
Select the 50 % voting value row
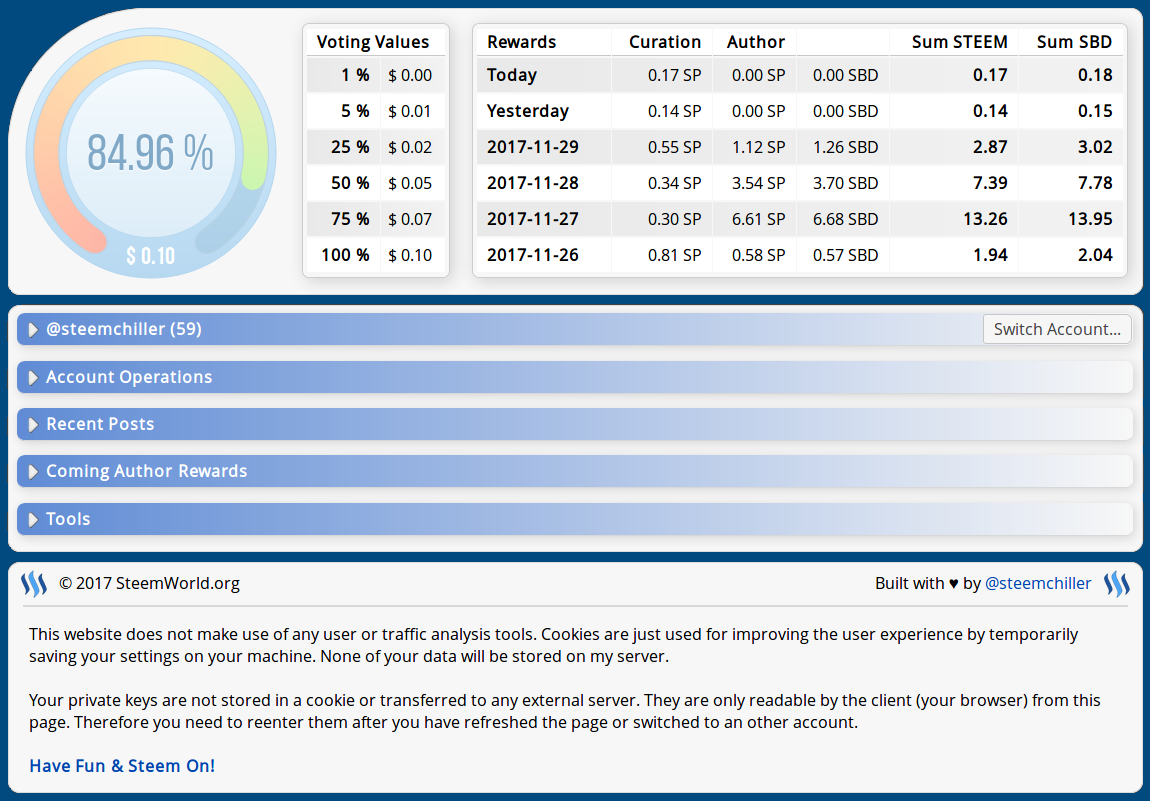tap(376, 183)
